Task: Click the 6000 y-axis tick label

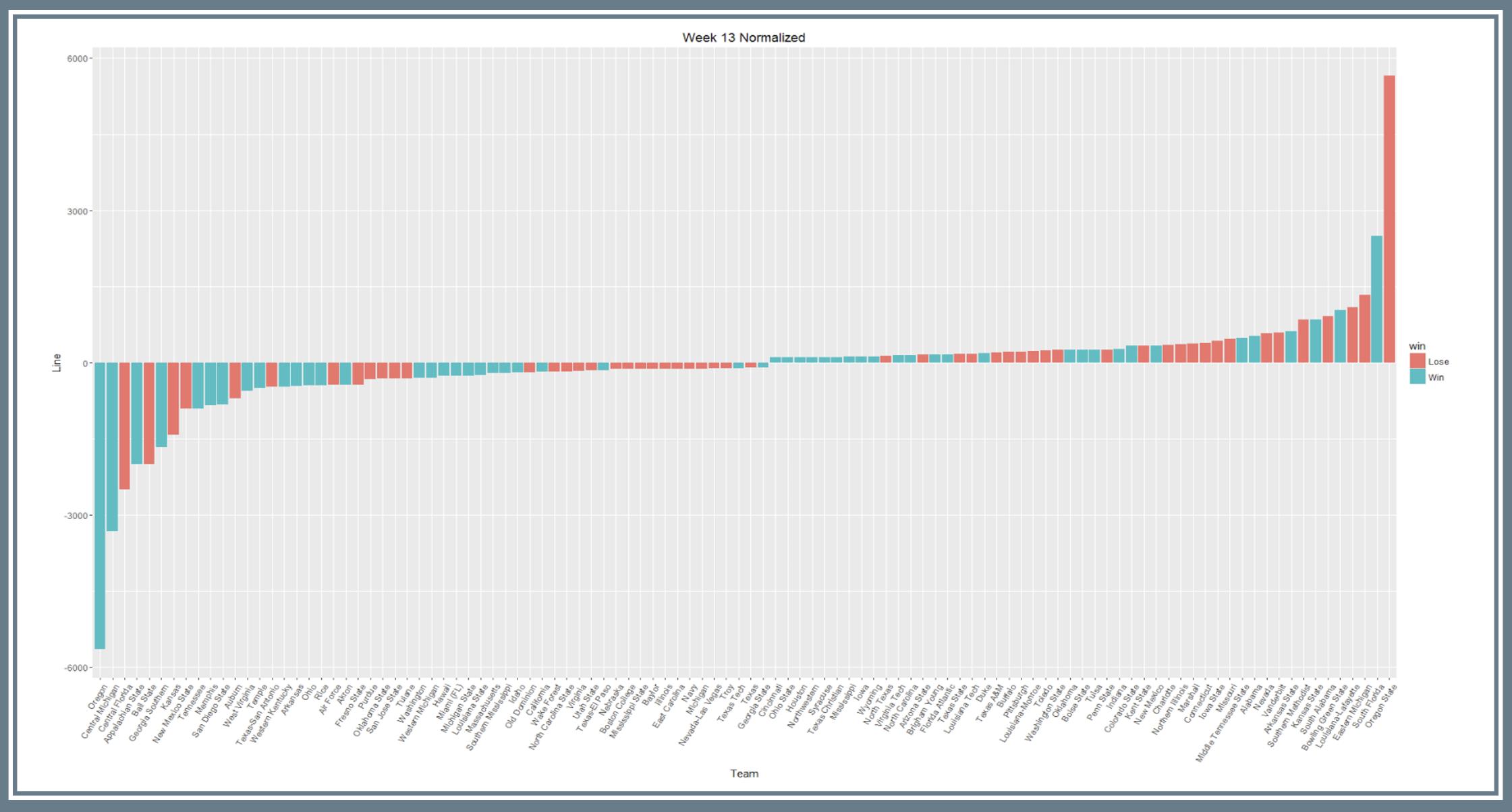Action: (78, 59)
